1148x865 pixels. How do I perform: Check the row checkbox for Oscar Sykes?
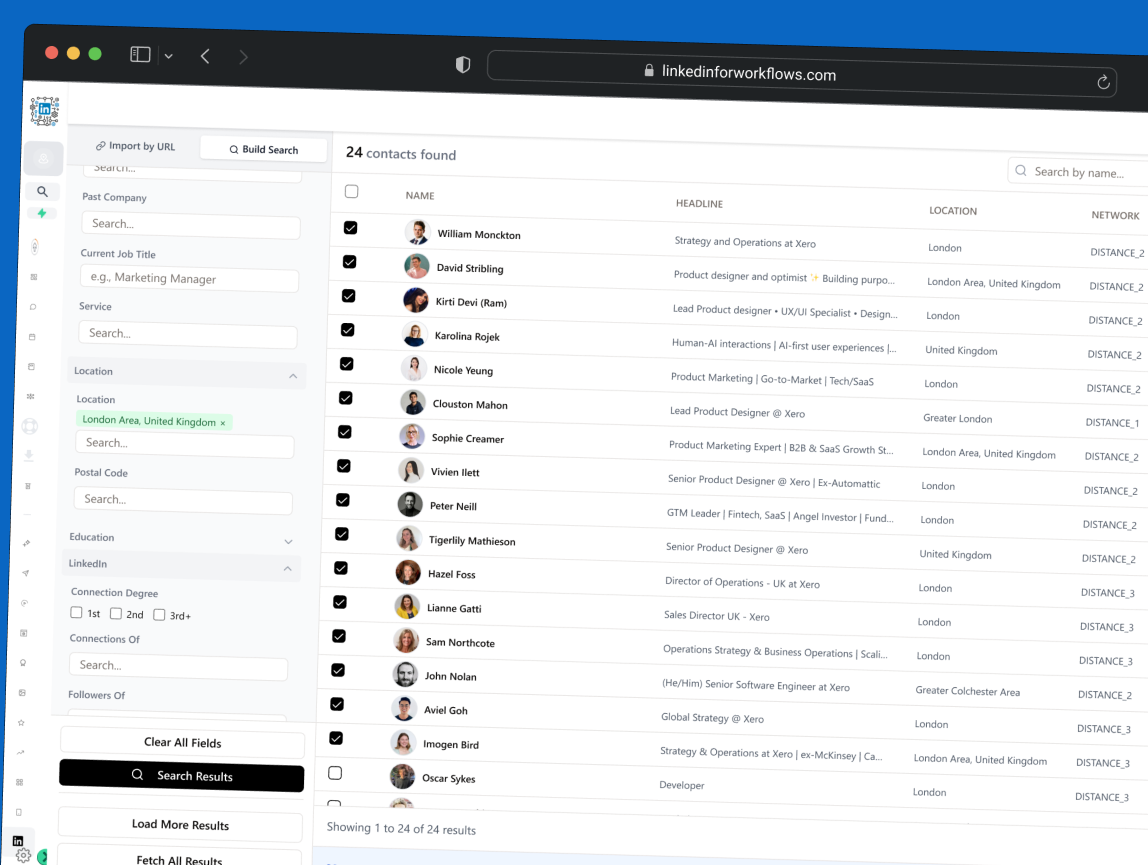pyautogui.click(x=335, y=772)
